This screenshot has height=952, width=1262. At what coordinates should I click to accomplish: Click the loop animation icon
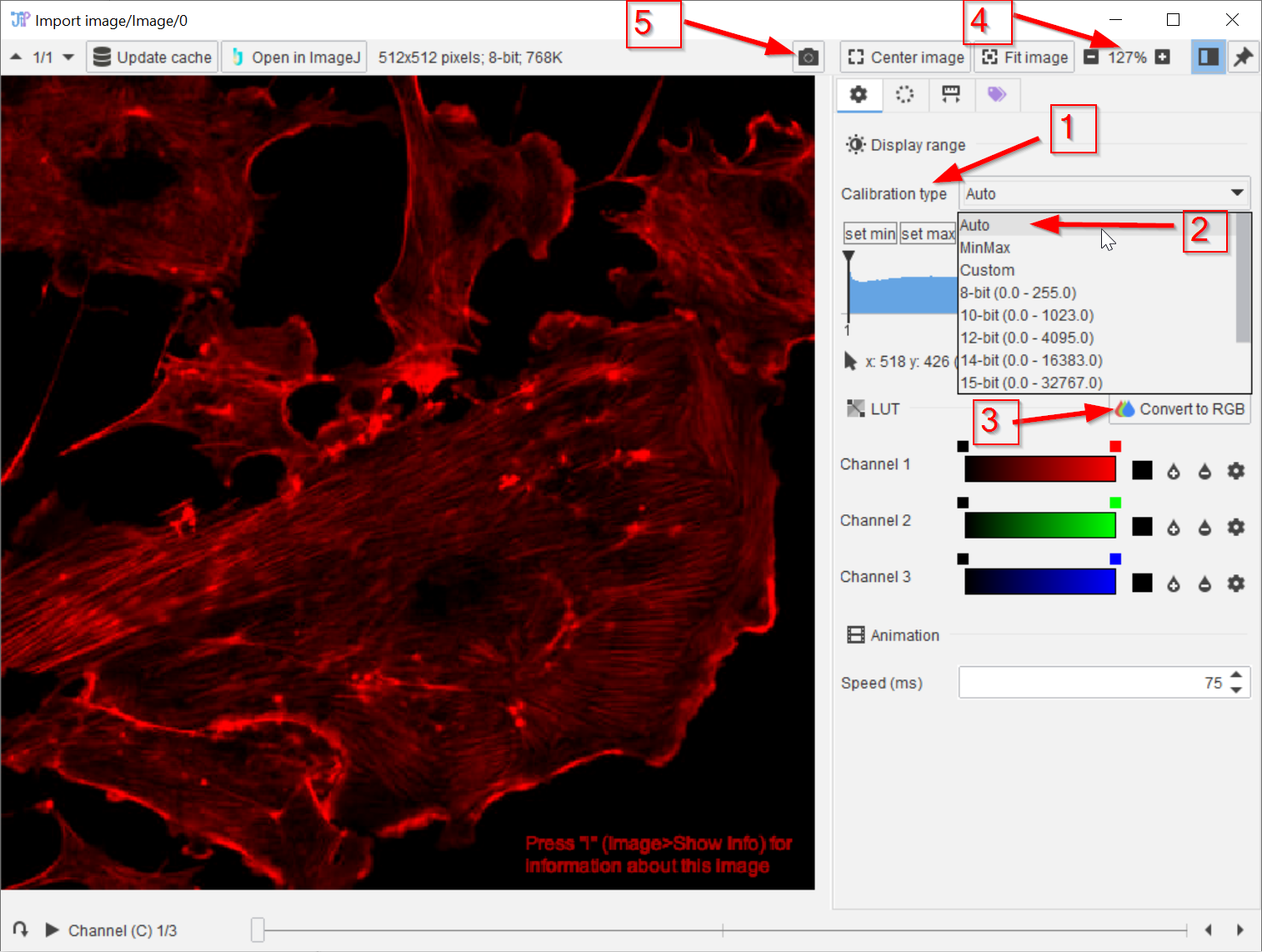coord(21,929)
